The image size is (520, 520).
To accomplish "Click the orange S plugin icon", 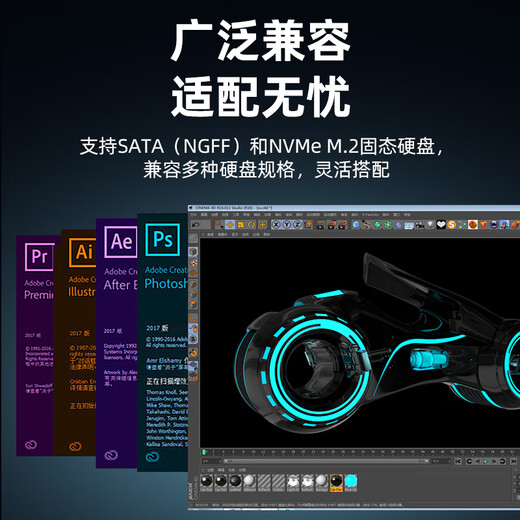I will (x=452, y=225).
